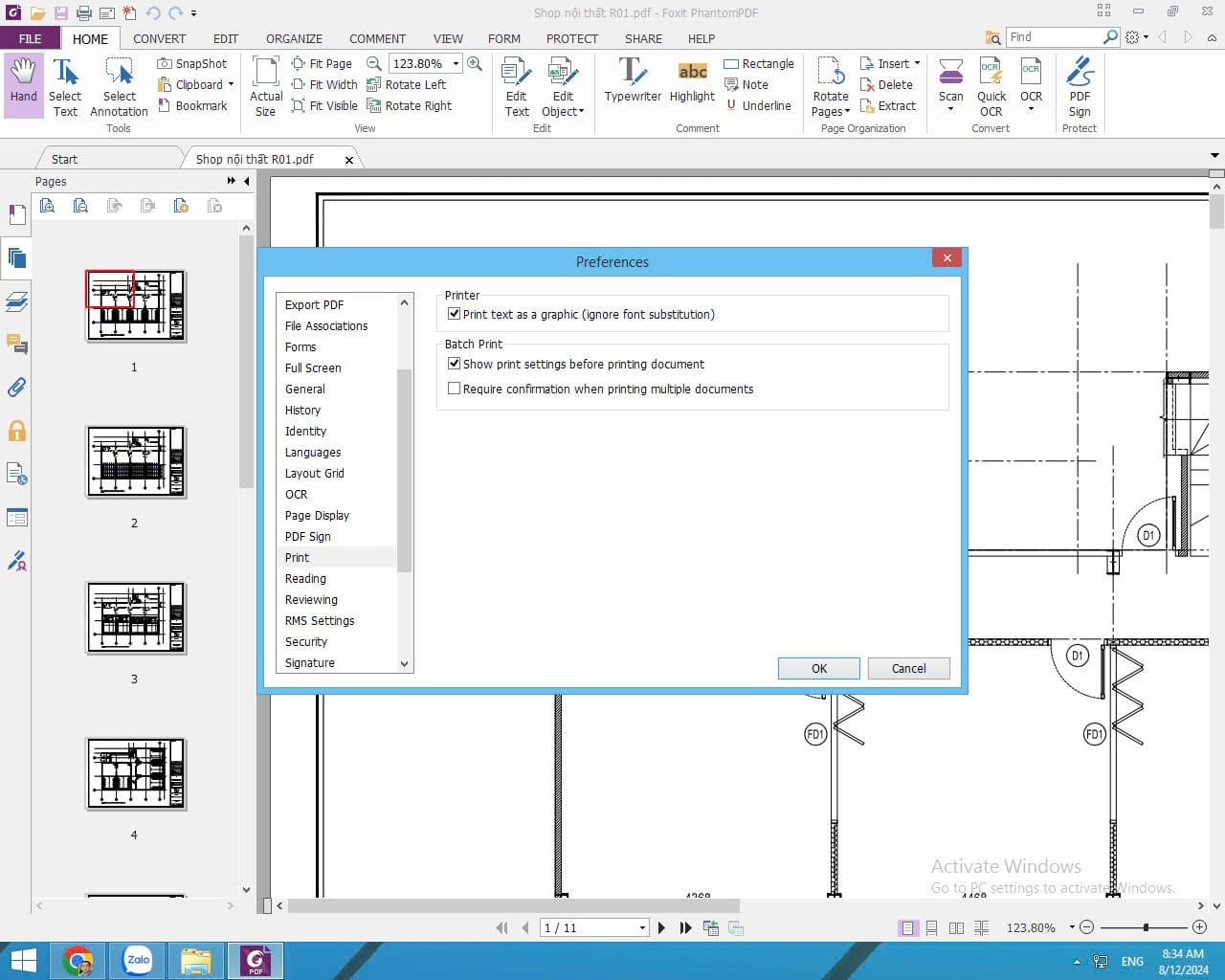Image resolution: width=1225 pixels, height=980 pixels.
Task: Take a SnapShot of the page
Action: (192, 63)
